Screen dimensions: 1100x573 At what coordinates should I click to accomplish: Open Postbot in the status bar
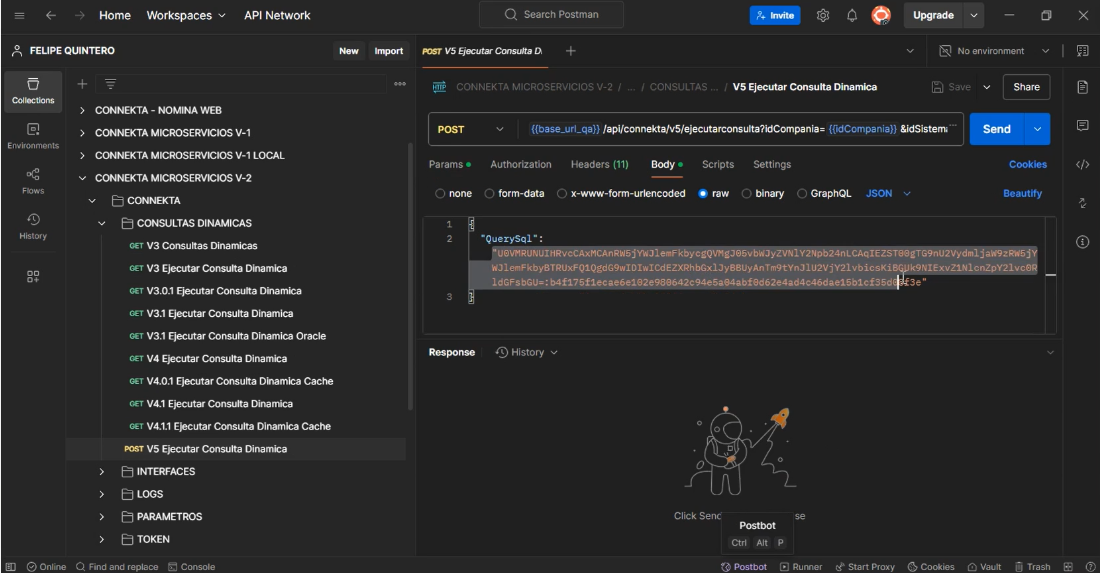tap(745, 567)
